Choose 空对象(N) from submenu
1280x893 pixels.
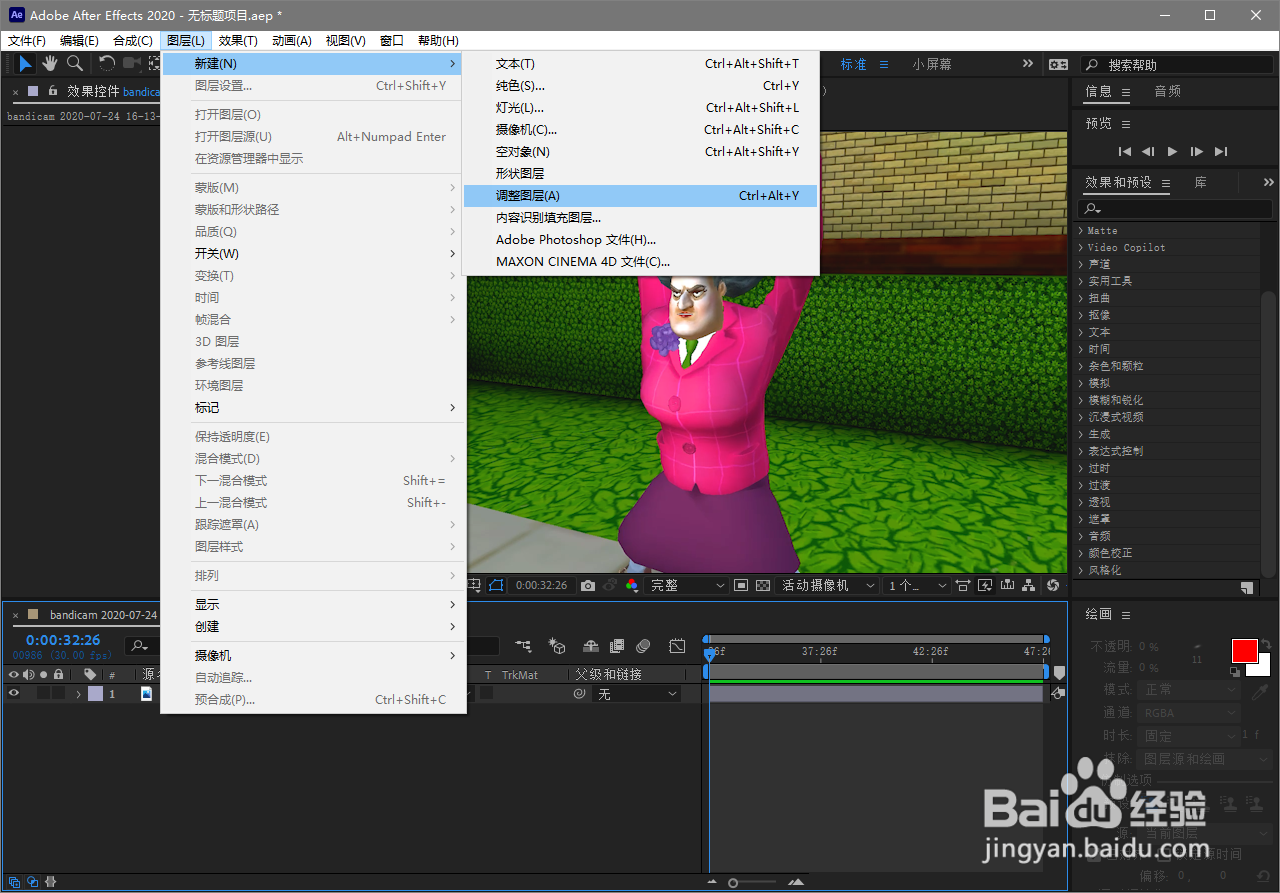click(x=640, y=152)
